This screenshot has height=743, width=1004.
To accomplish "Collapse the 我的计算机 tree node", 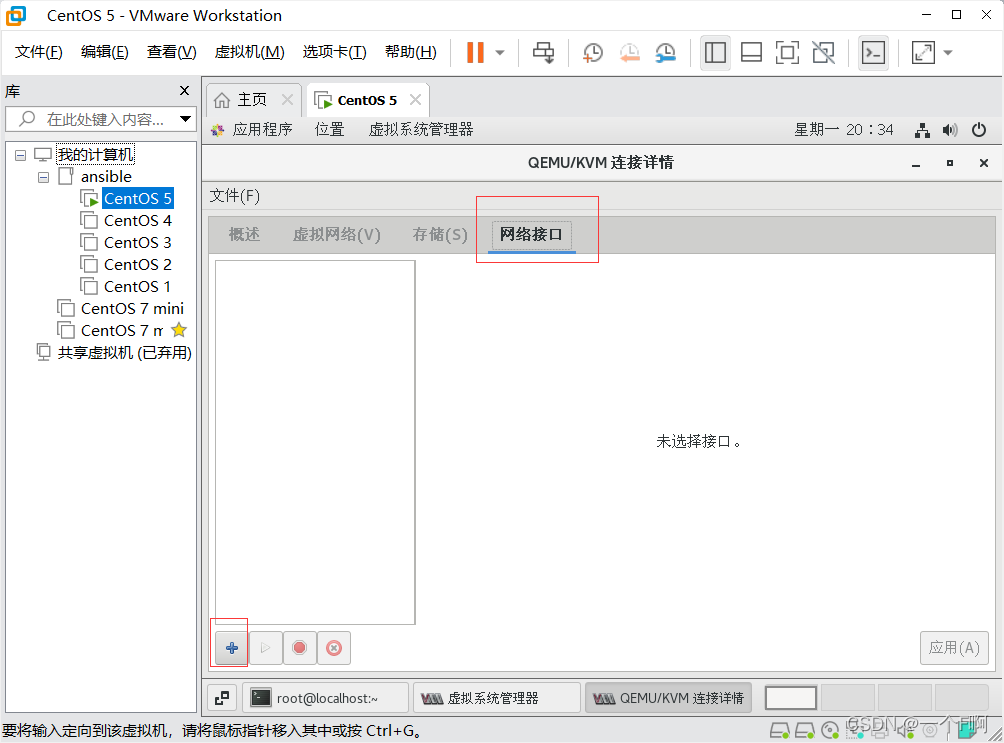I will point(20,155).
